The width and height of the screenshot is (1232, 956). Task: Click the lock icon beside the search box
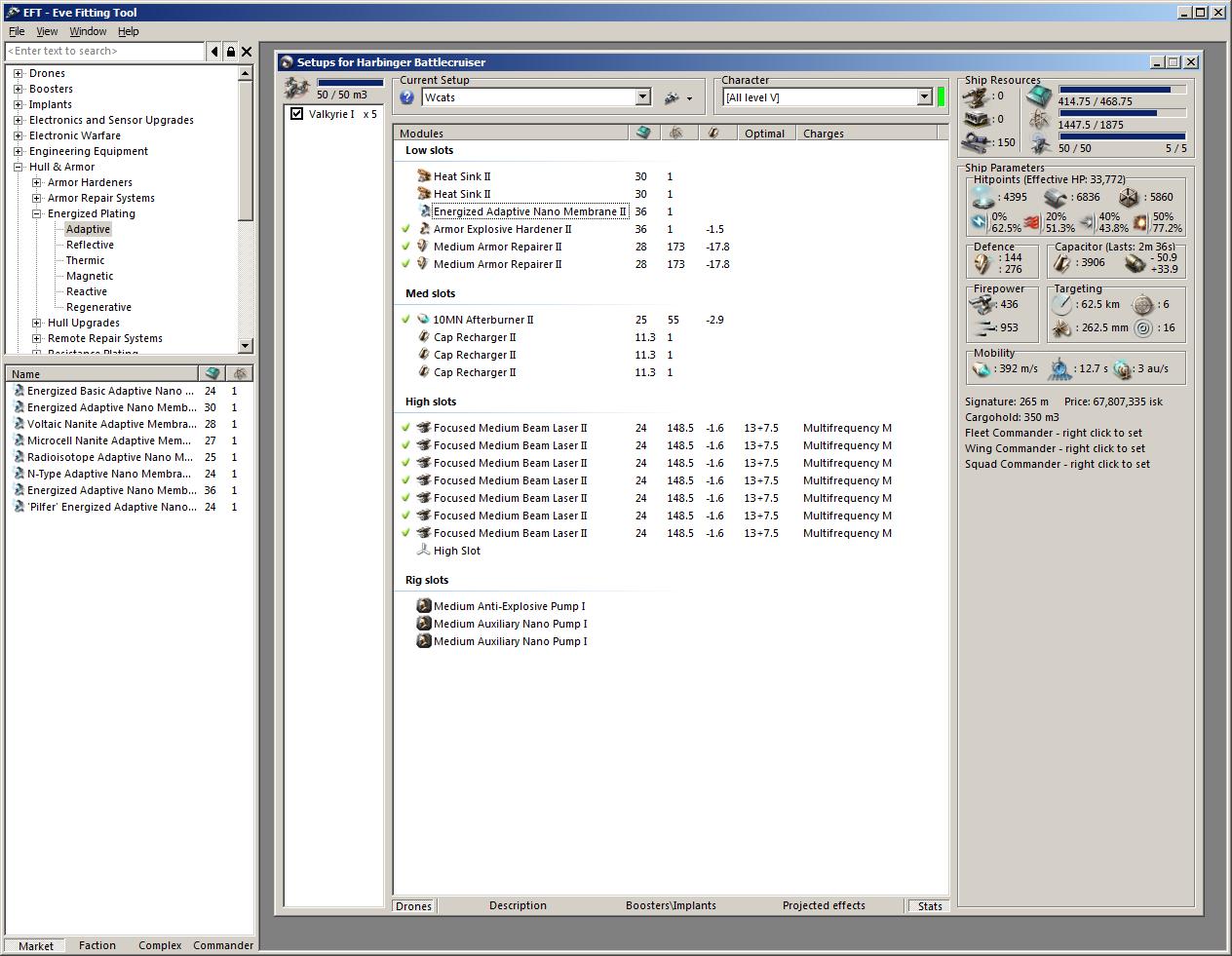pos(230,52)
